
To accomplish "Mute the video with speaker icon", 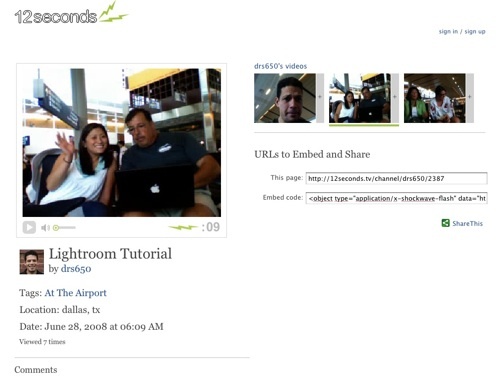I will tap(45, 228).
